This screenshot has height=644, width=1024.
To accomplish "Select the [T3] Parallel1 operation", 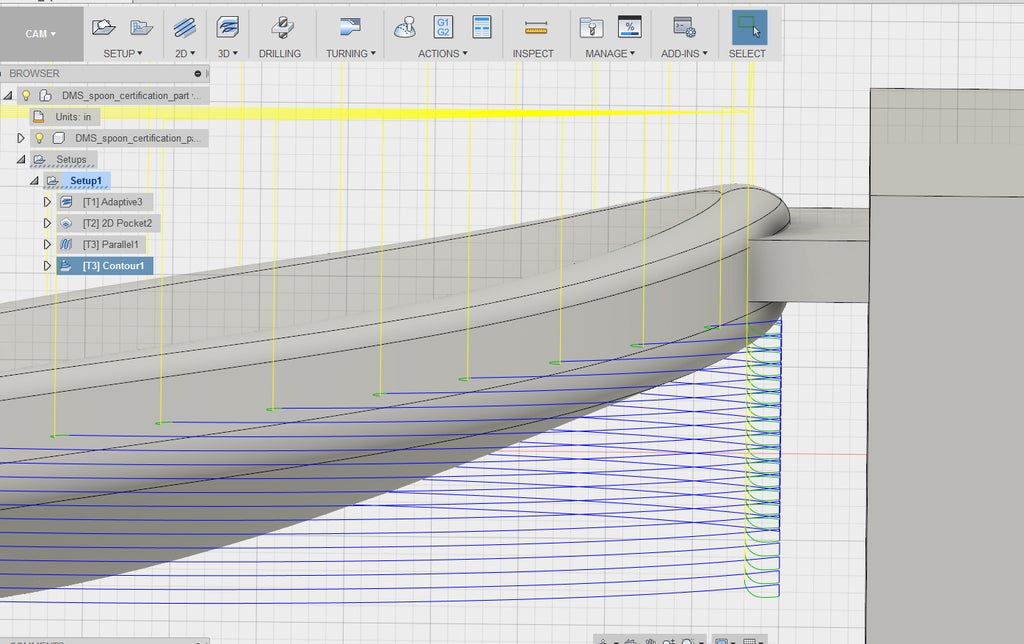I will click(110, 244).
